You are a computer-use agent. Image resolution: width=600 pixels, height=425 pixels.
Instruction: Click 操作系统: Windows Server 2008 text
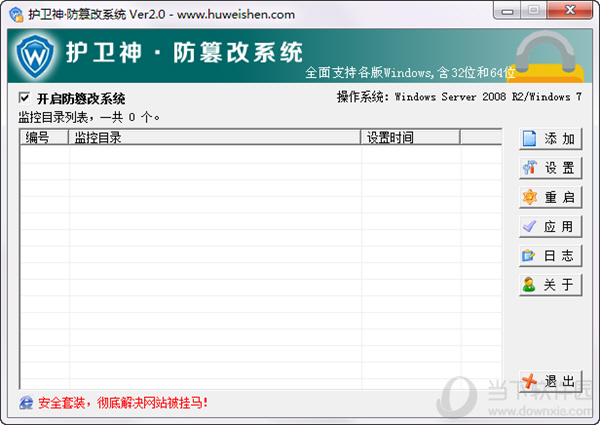(459, 97)
